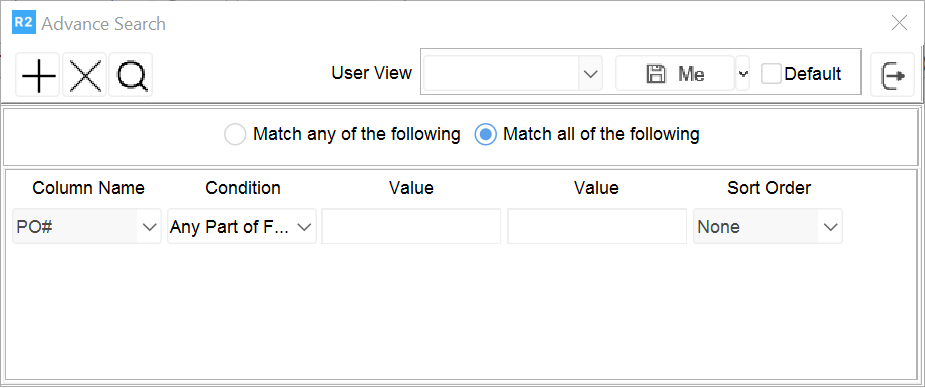The width and height of the screenshot is (925, 388).
Task: Select the Match any of the following radio
Action: coord(235,135)
